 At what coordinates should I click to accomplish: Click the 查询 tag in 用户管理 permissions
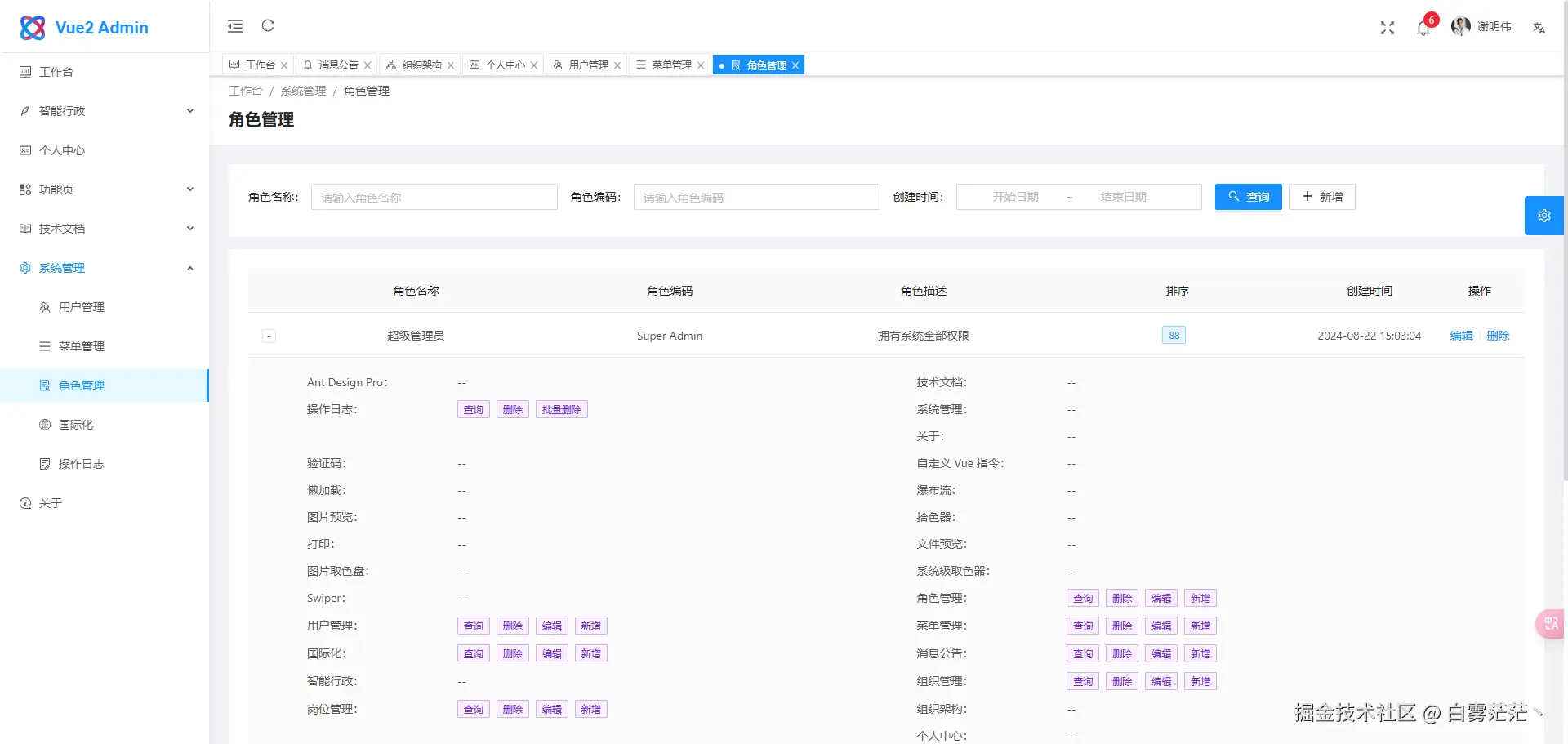tap(474, 626)
